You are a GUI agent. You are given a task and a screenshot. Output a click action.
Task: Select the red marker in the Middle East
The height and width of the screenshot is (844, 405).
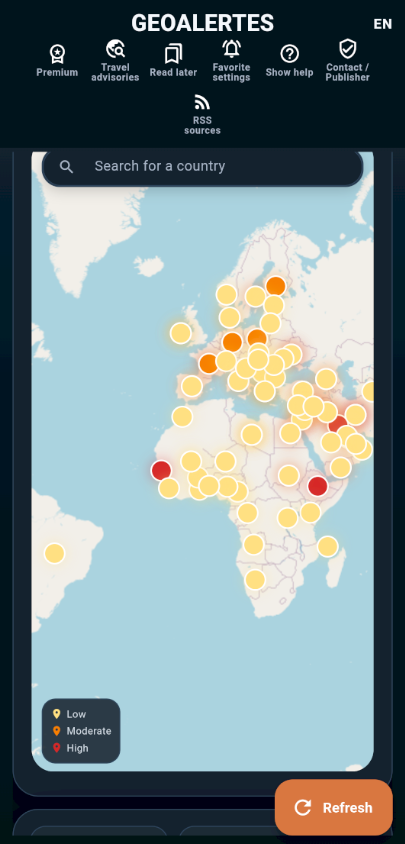tap(338, 425)
